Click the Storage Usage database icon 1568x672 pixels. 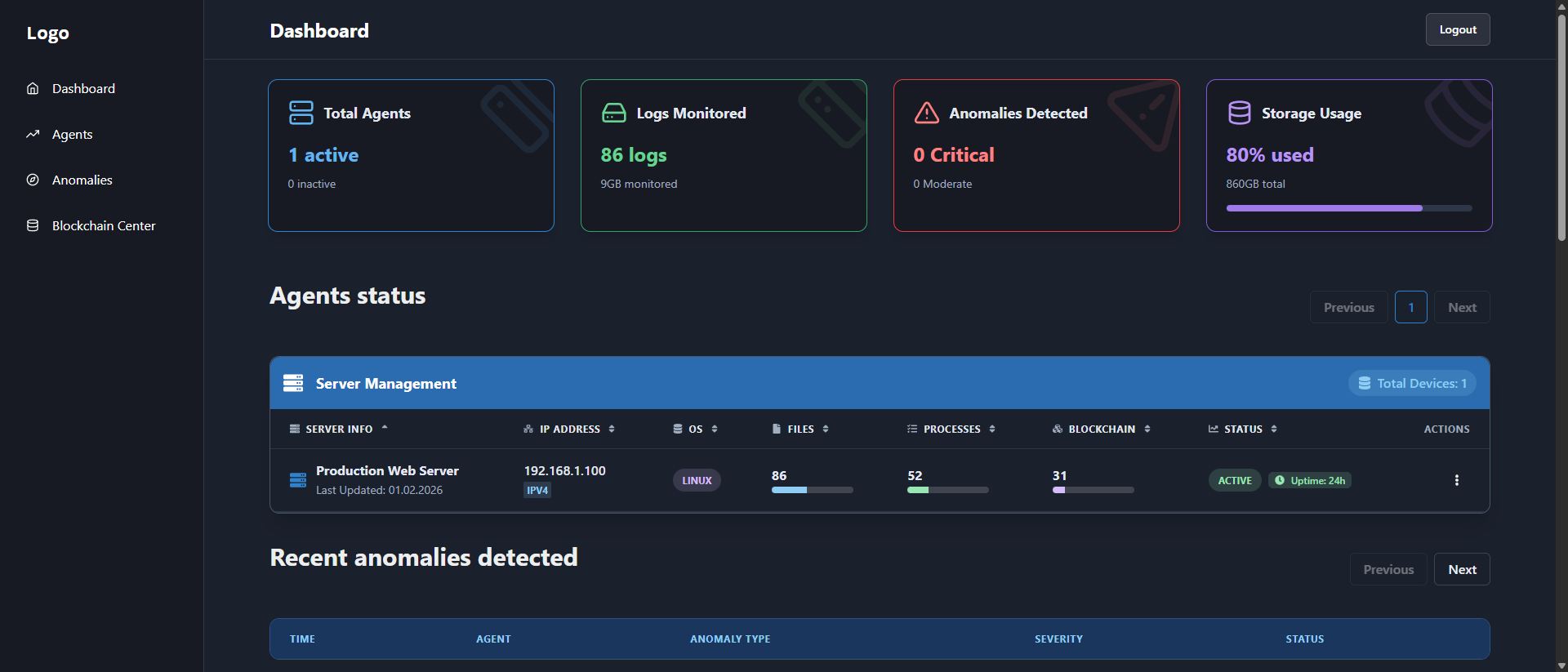coord(1239,113)
